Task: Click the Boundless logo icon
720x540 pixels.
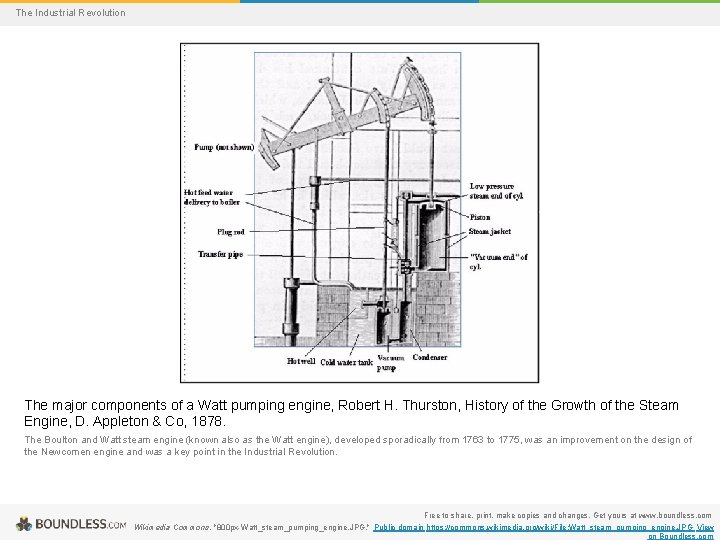Action: pos(24,524)
